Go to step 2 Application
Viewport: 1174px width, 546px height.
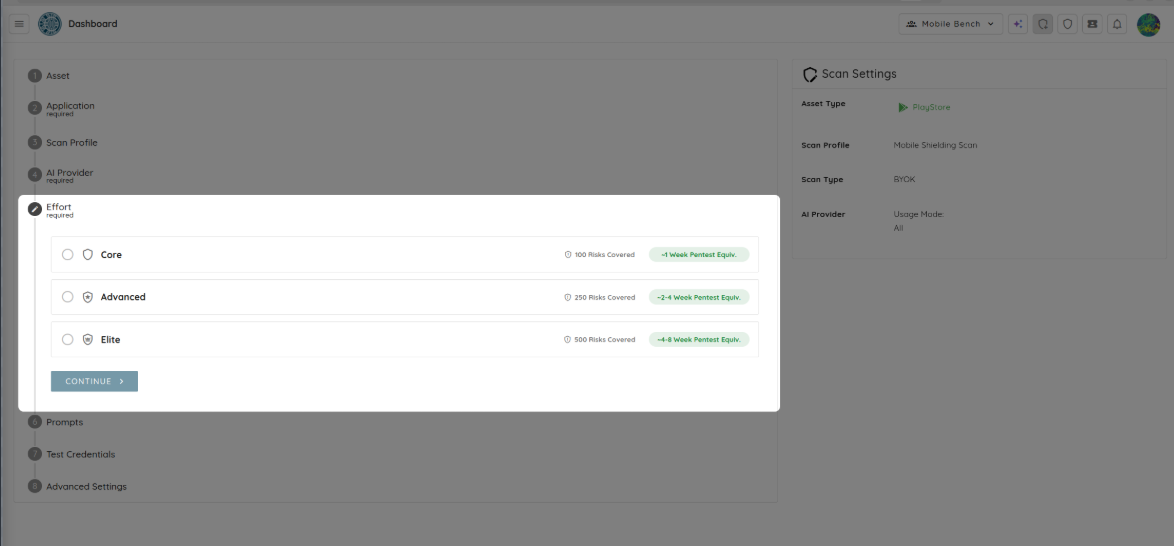[x=61, y=109]
